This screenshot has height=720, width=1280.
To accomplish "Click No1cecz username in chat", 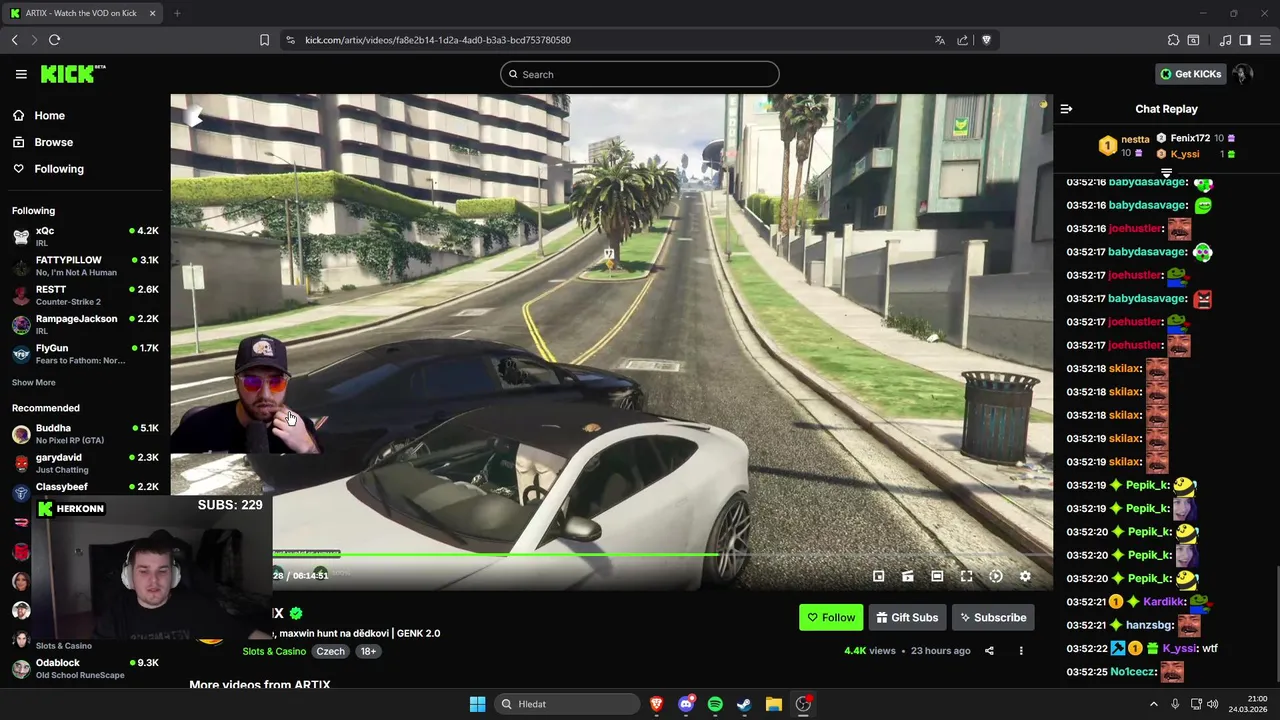I will [x=1132, y=672].
